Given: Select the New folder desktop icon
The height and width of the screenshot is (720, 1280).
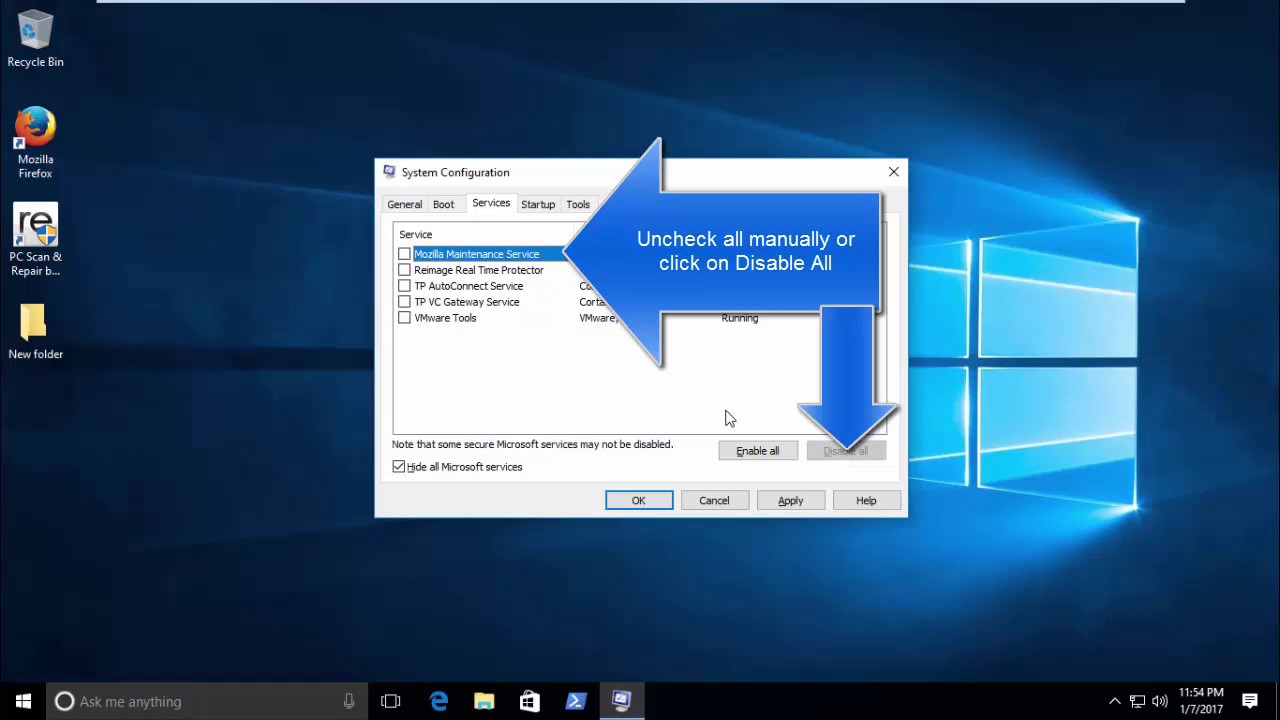Looking at the screenshot, I should [x=35, y=331].
